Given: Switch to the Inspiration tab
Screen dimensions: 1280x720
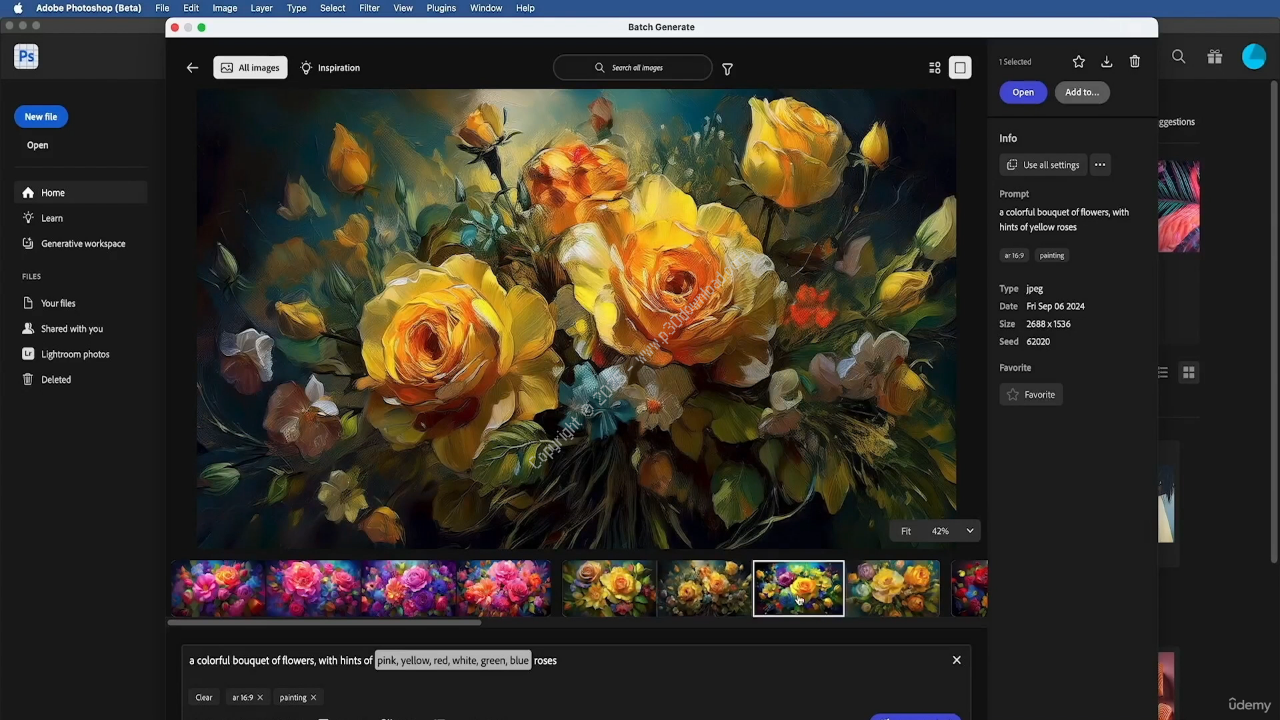Looking at the screenshot, I should [330, 68].
